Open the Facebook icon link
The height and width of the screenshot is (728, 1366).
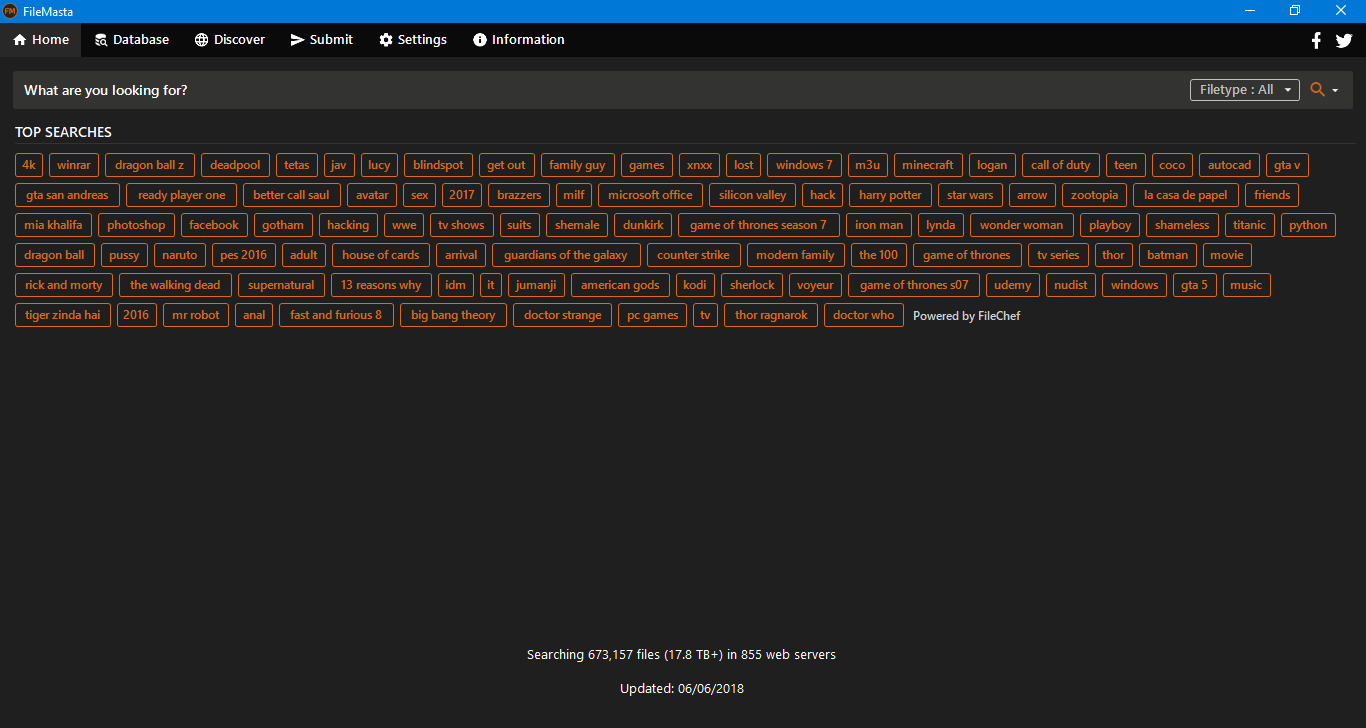1316,40
